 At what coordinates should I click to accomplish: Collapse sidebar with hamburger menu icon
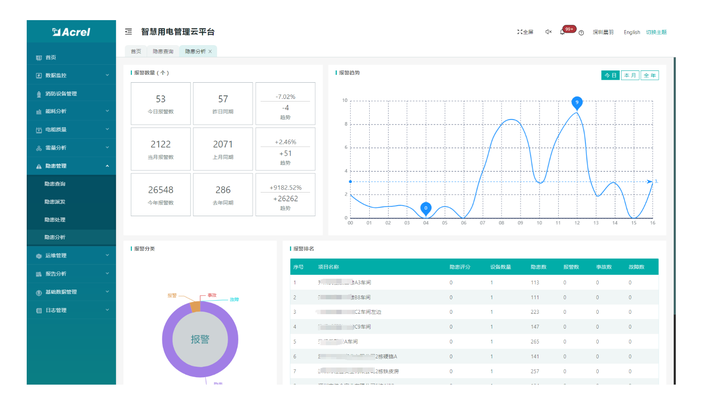(129, 32)
